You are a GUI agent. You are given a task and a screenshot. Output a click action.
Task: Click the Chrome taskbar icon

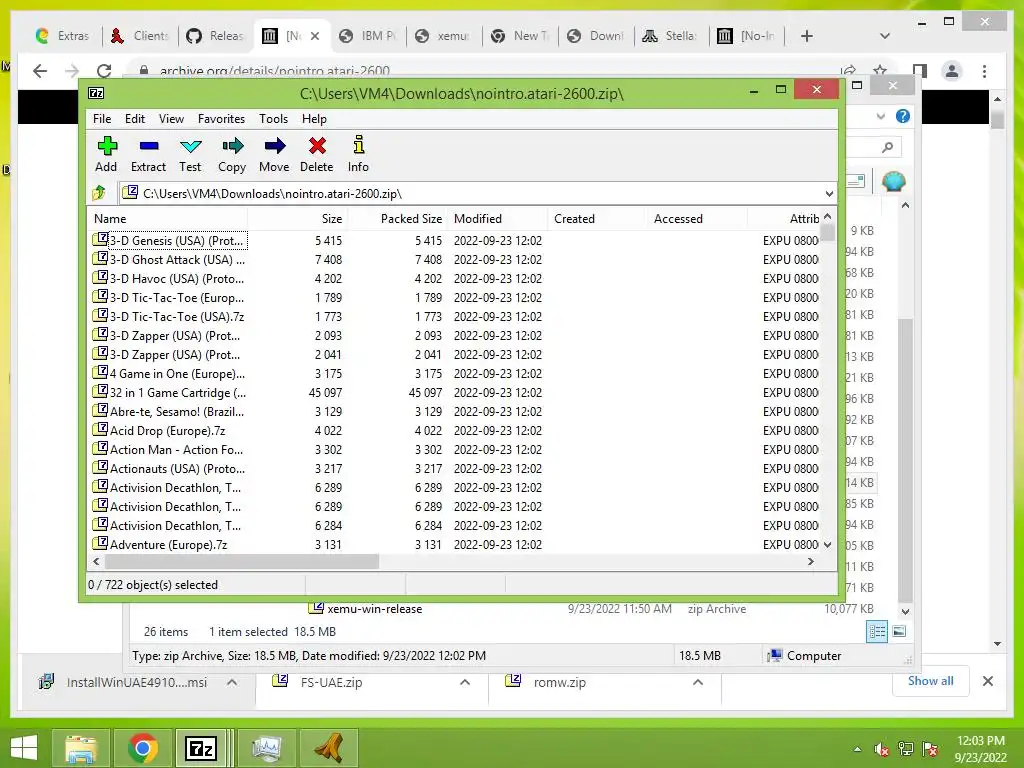pos(142,748)
